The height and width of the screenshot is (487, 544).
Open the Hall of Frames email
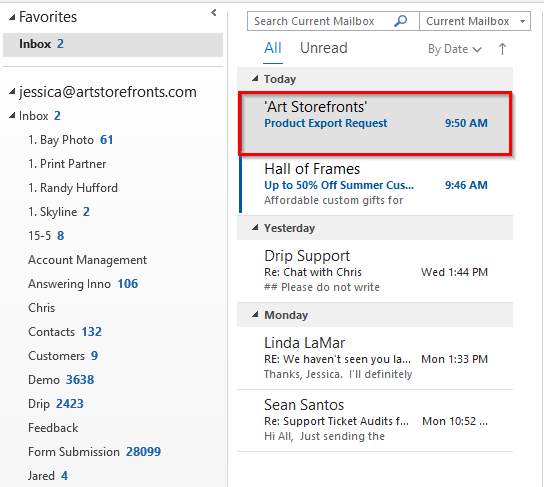(x=375, y=185)
